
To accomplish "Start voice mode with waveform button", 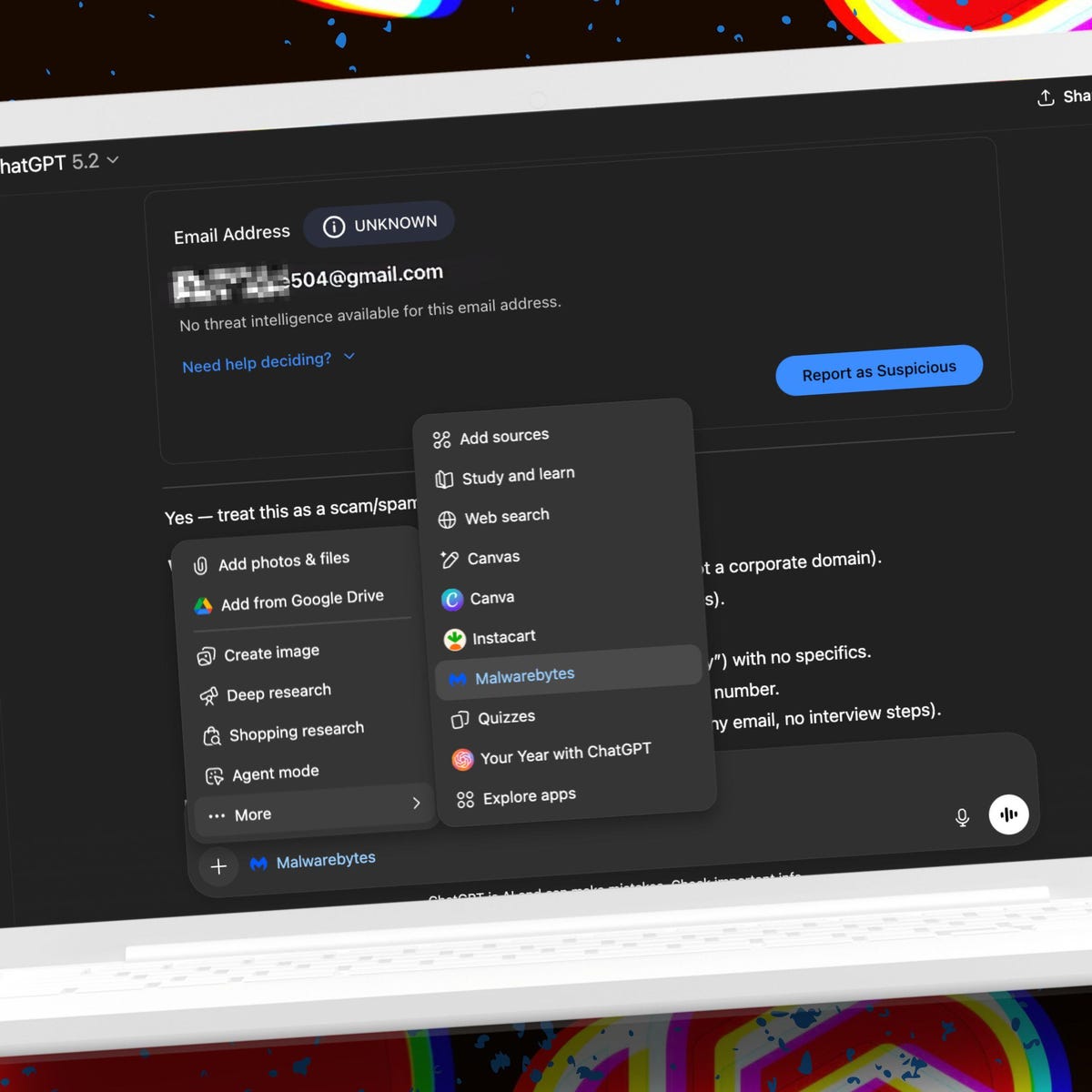I will (x=1008, y=814).
